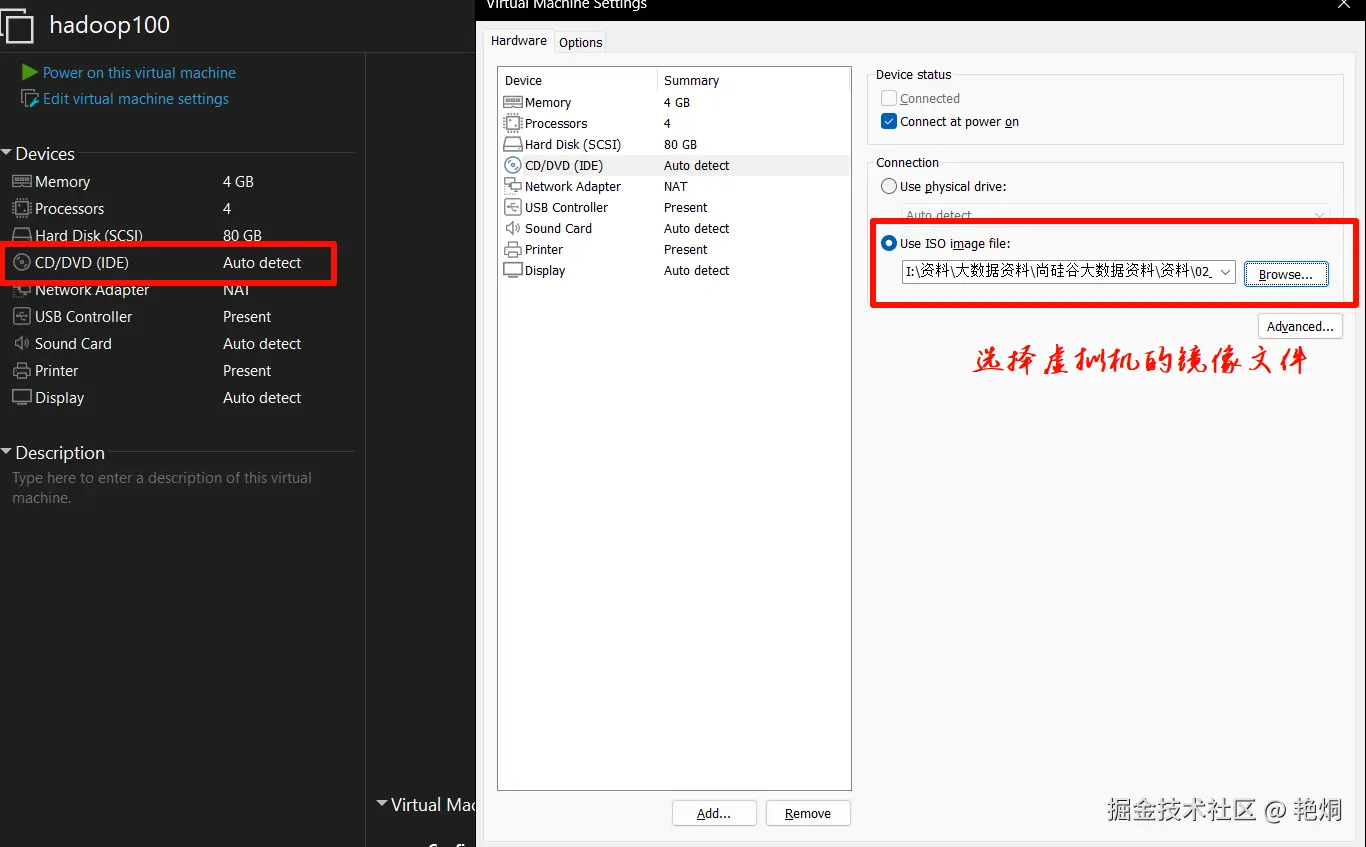The height and width of the screenshot is (847, 1366).
Task: Open the Auto detect physical drive dropdown
Action: click(1320, 214)
